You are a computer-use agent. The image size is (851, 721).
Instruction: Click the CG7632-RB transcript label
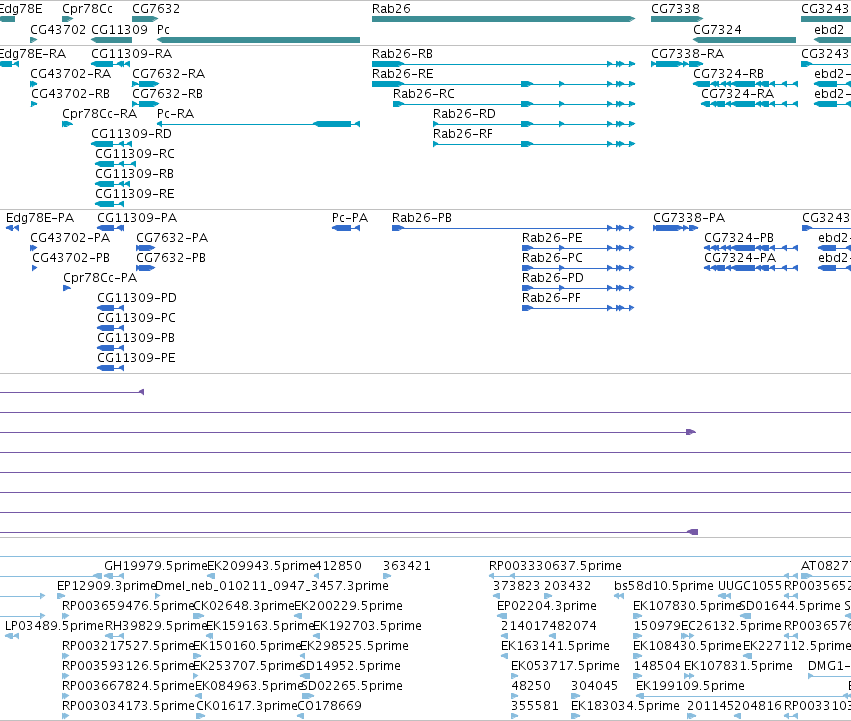point(167,94)
